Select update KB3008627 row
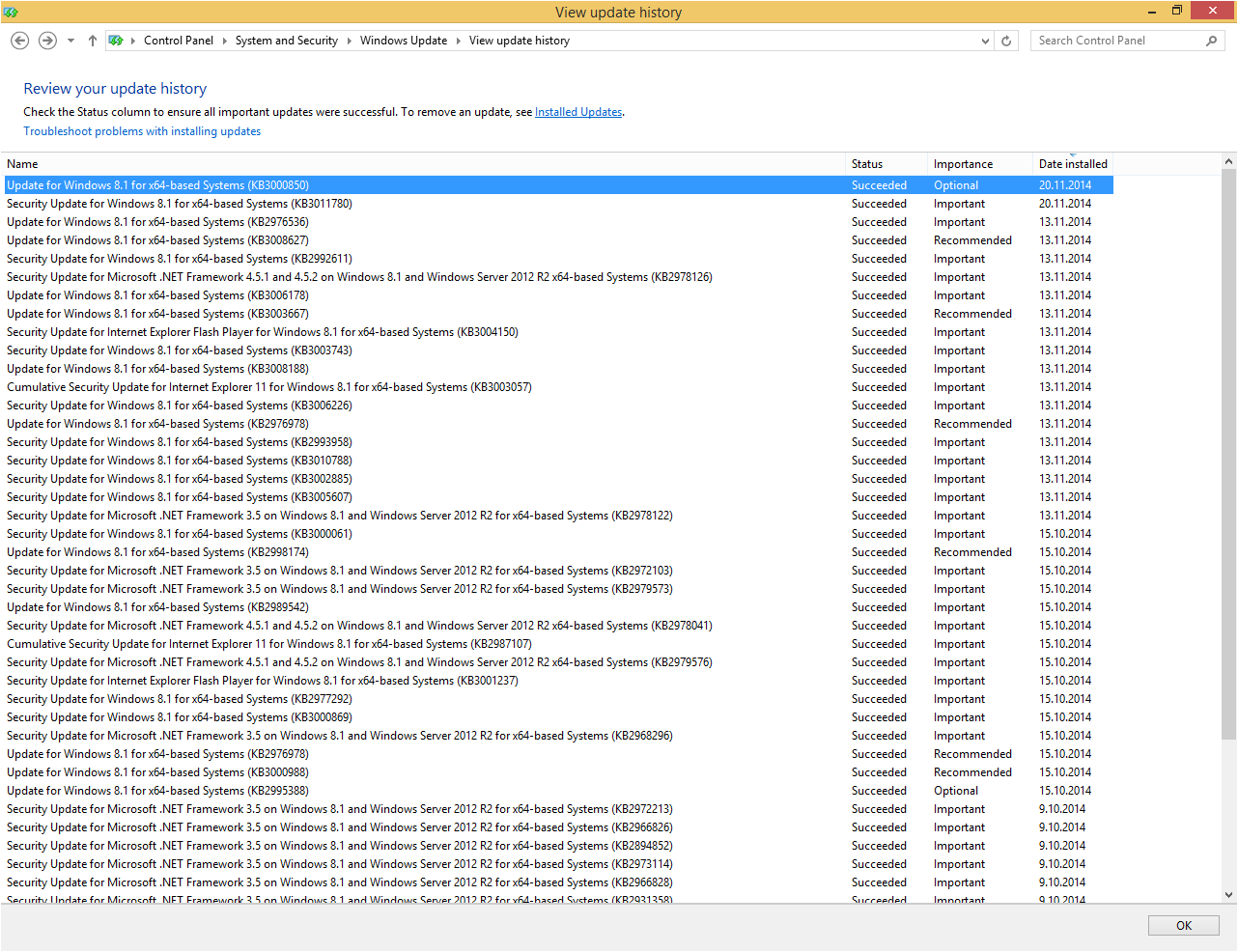 point(558,240)
